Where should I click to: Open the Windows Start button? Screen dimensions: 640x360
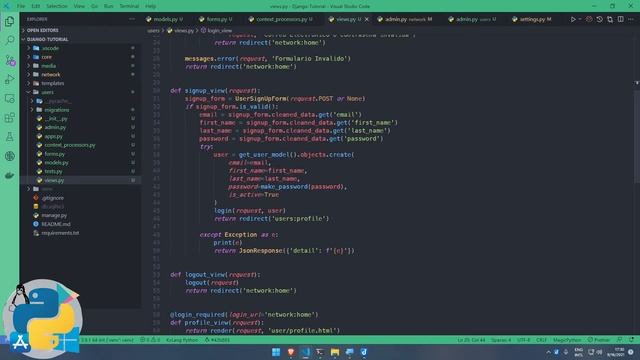(276, 352)
